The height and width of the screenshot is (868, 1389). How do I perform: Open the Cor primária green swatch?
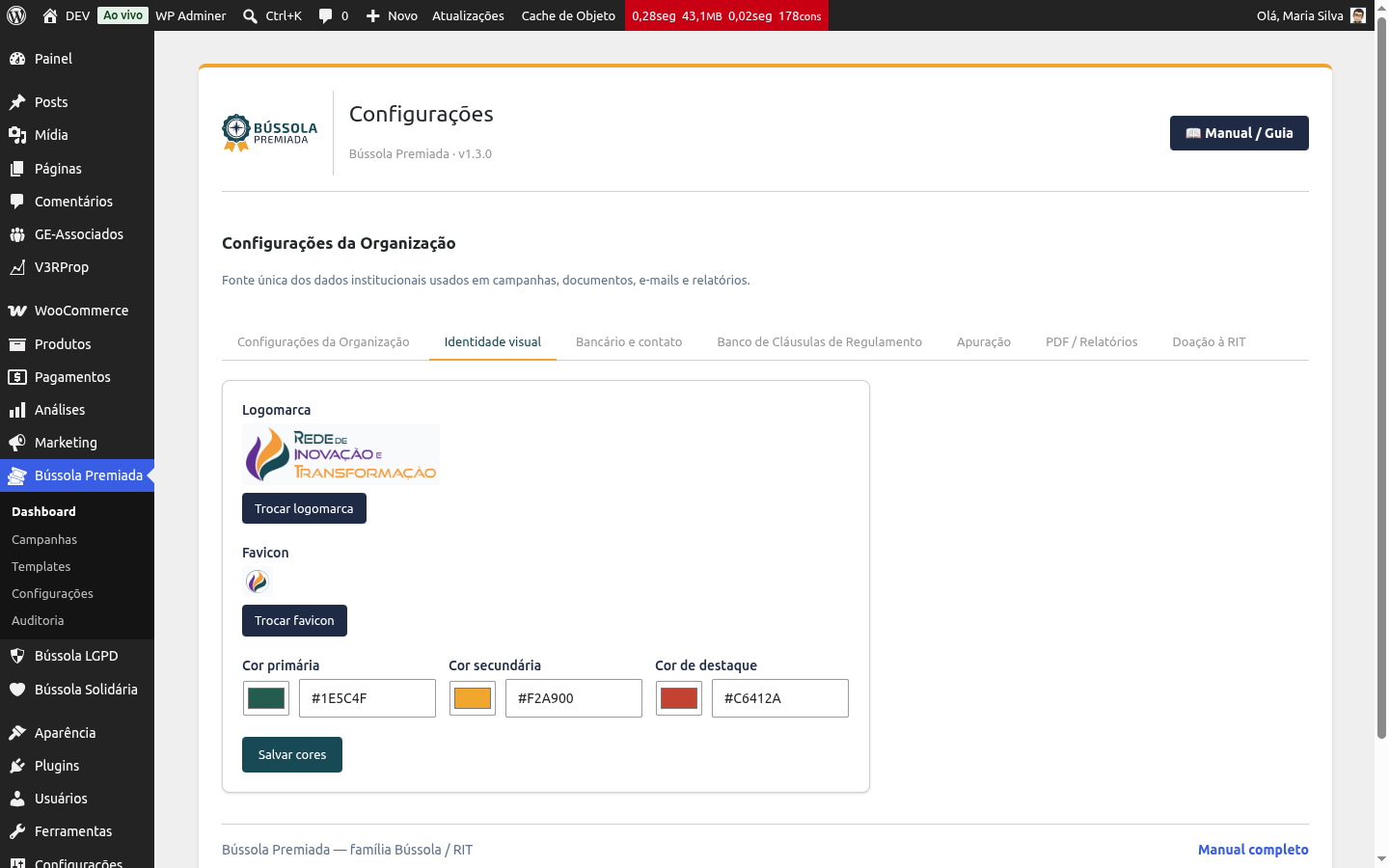pyautogui.click(x=266, y=698)
